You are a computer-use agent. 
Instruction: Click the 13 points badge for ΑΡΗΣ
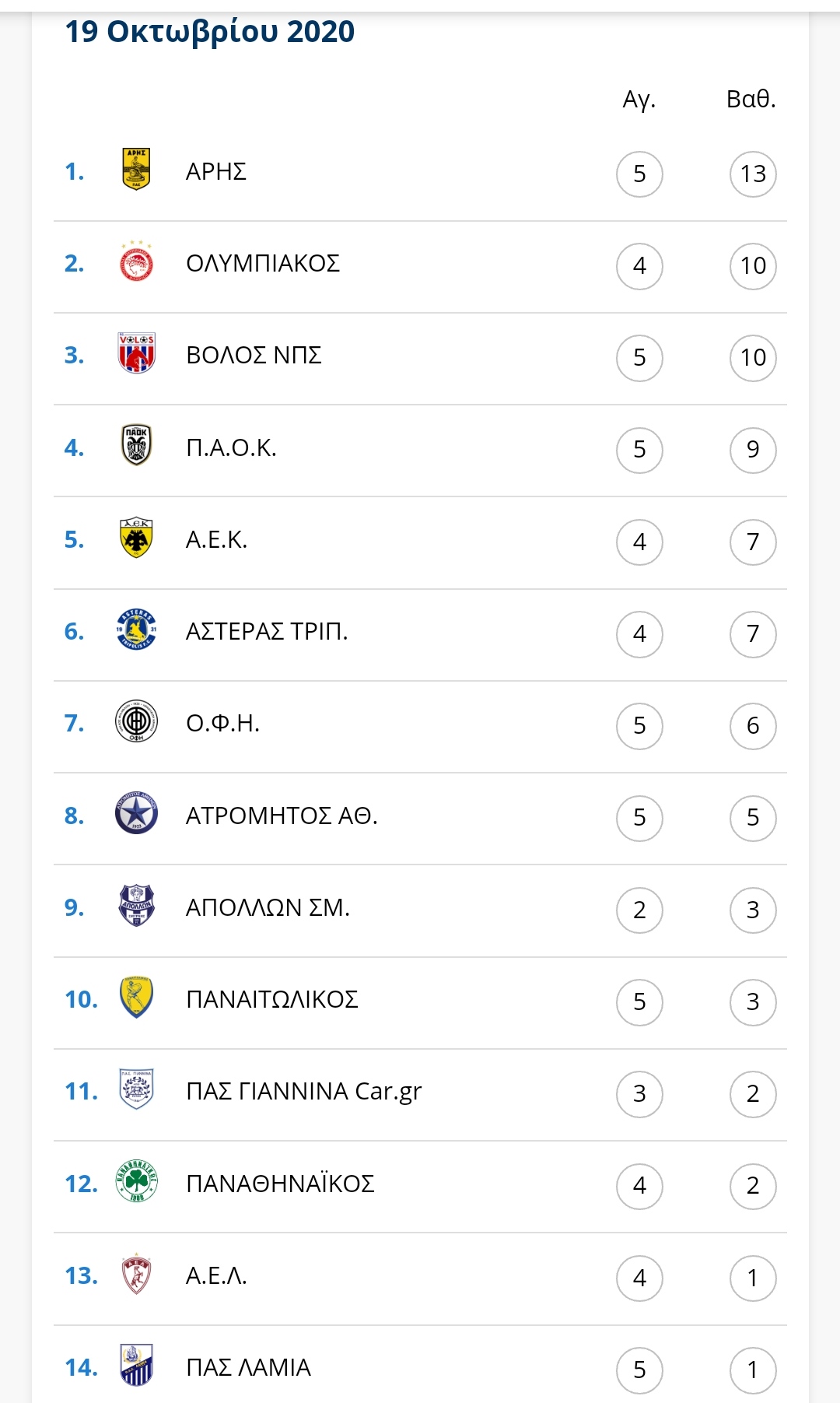click(x=753, y=174)
